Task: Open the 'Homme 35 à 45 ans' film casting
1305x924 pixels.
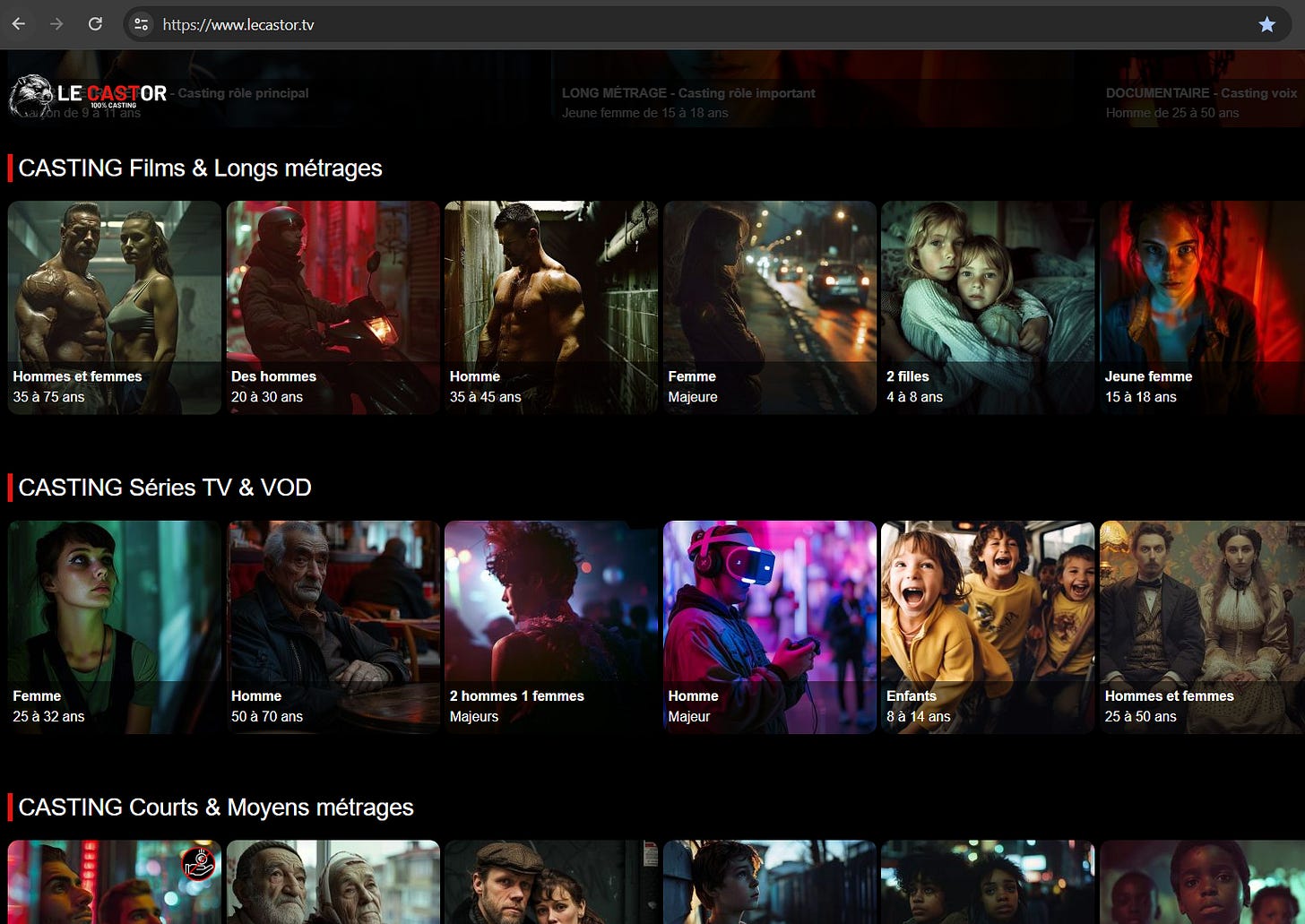Action: 550,307
